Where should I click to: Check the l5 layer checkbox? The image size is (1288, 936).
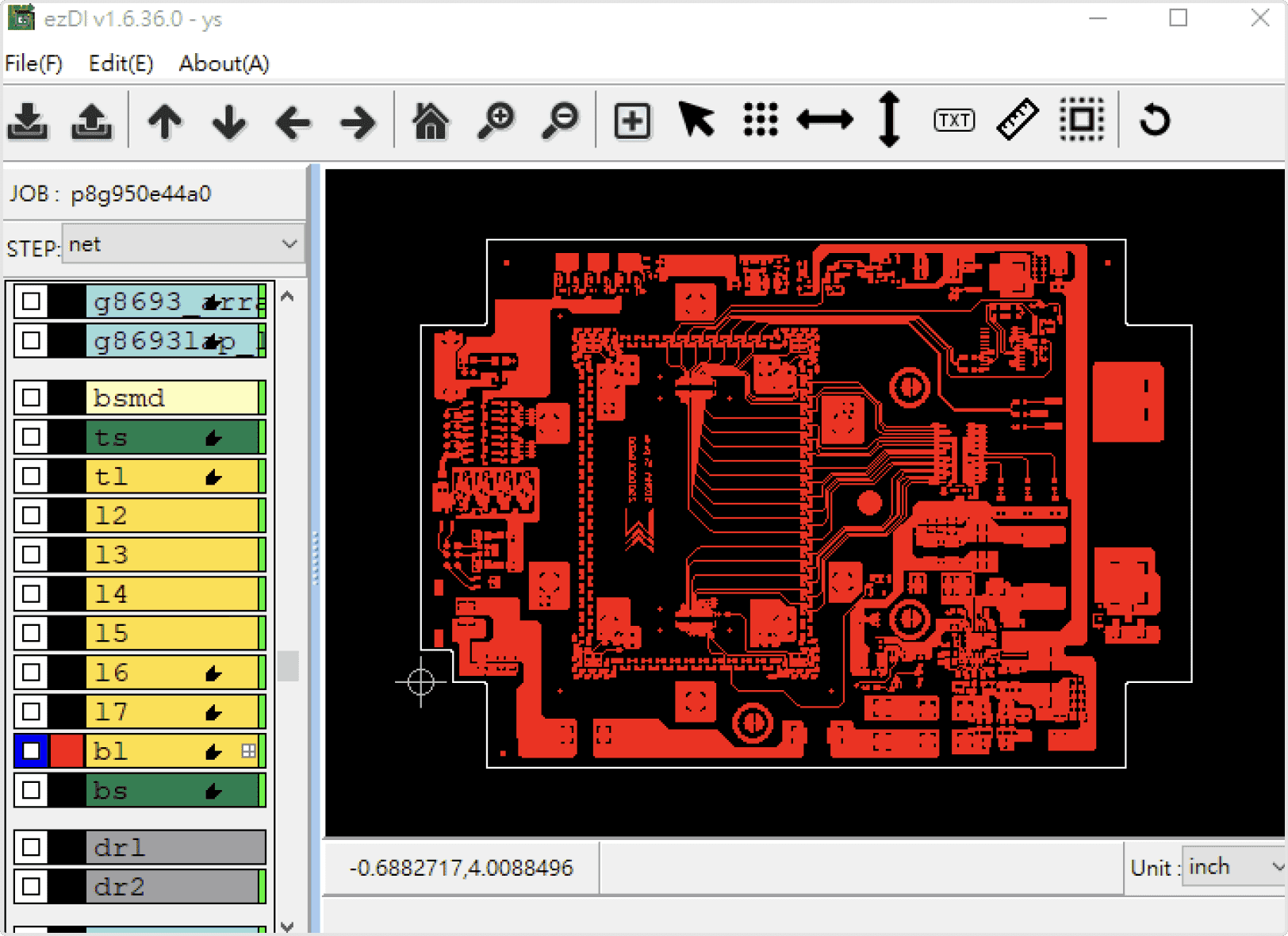click(x=31, y=633)
